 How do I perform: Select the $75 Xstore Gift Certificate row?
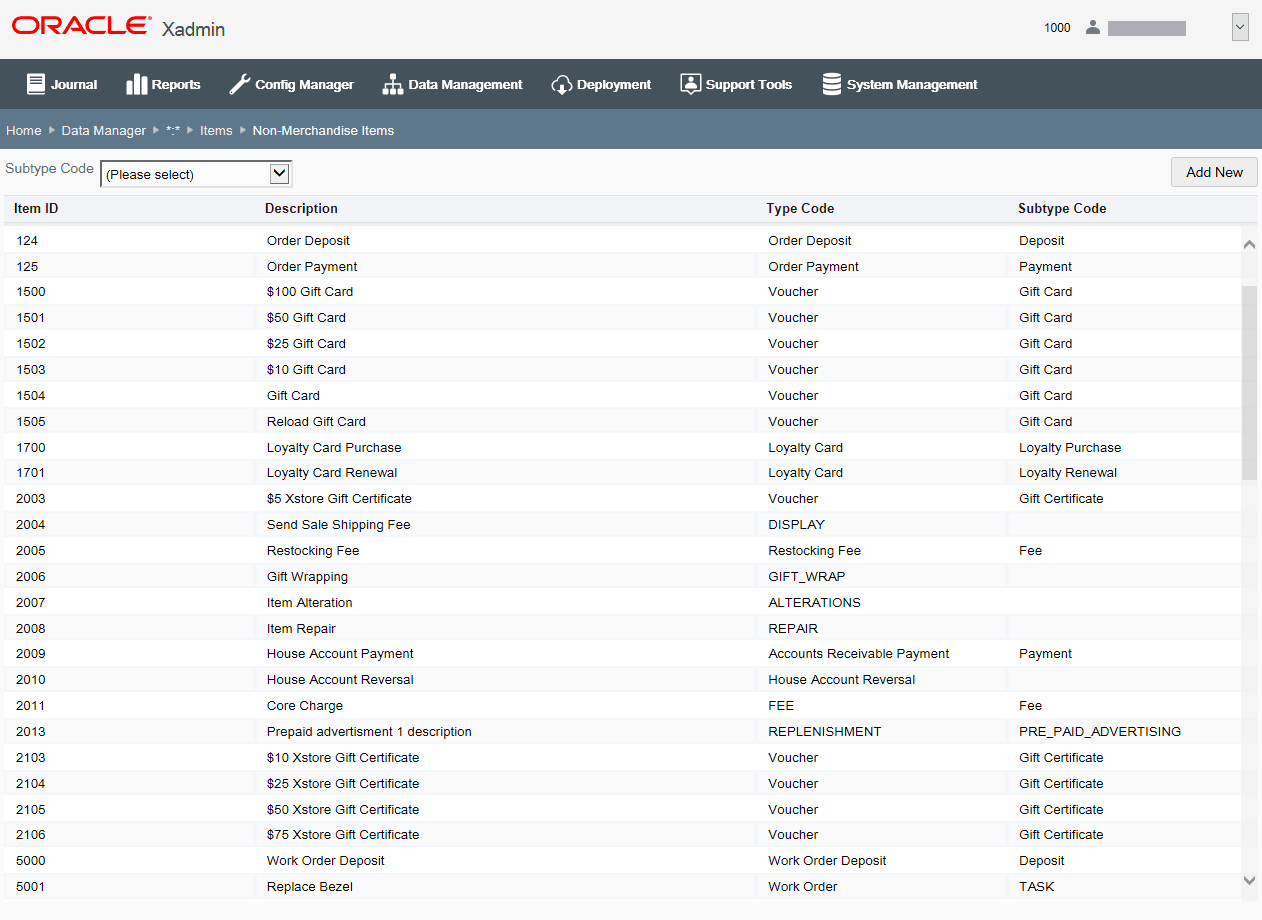[622, 835]
